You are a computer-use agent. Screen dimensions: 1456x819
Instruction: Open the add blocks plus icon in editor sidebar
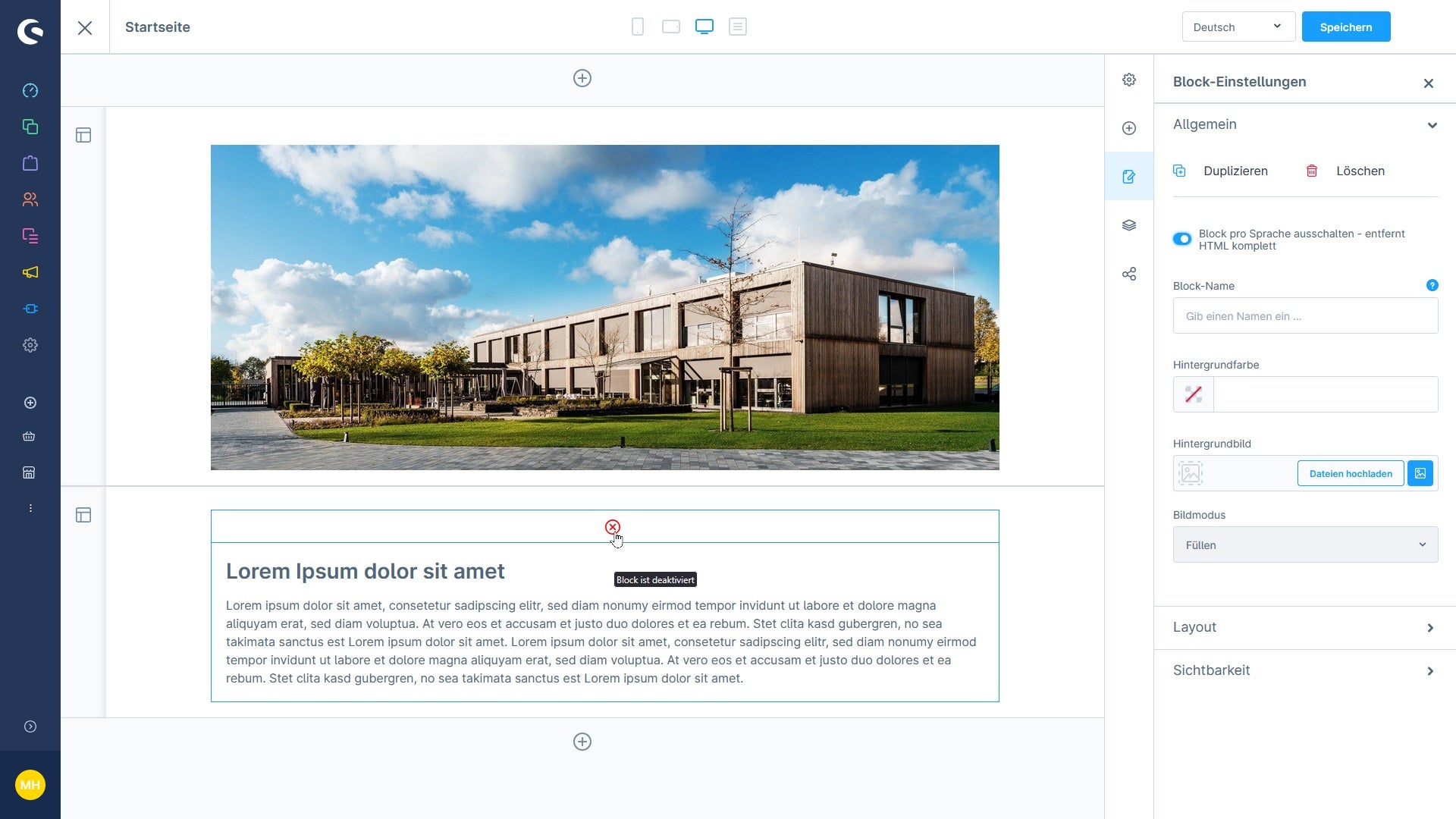[1129, 128]
